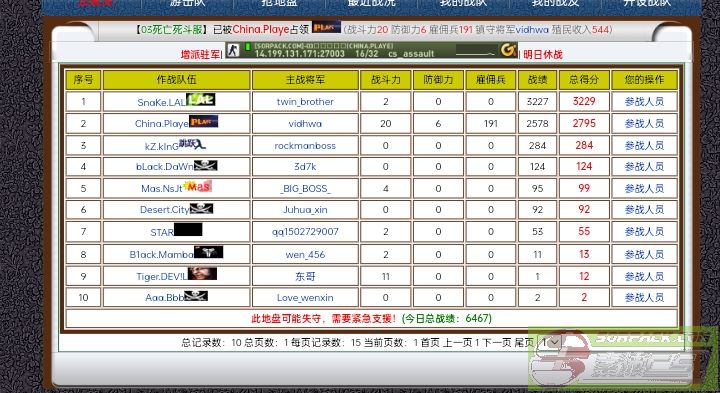Click the green signal indicator in server banner
720x393 pixels.
248,47
